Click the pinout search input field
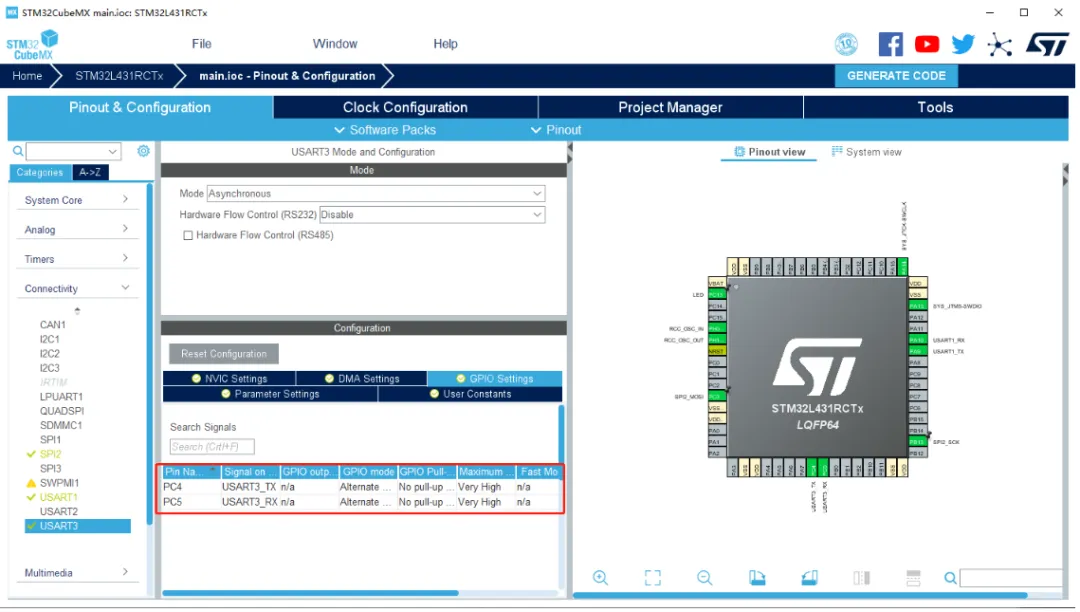 pos(1011,578)
